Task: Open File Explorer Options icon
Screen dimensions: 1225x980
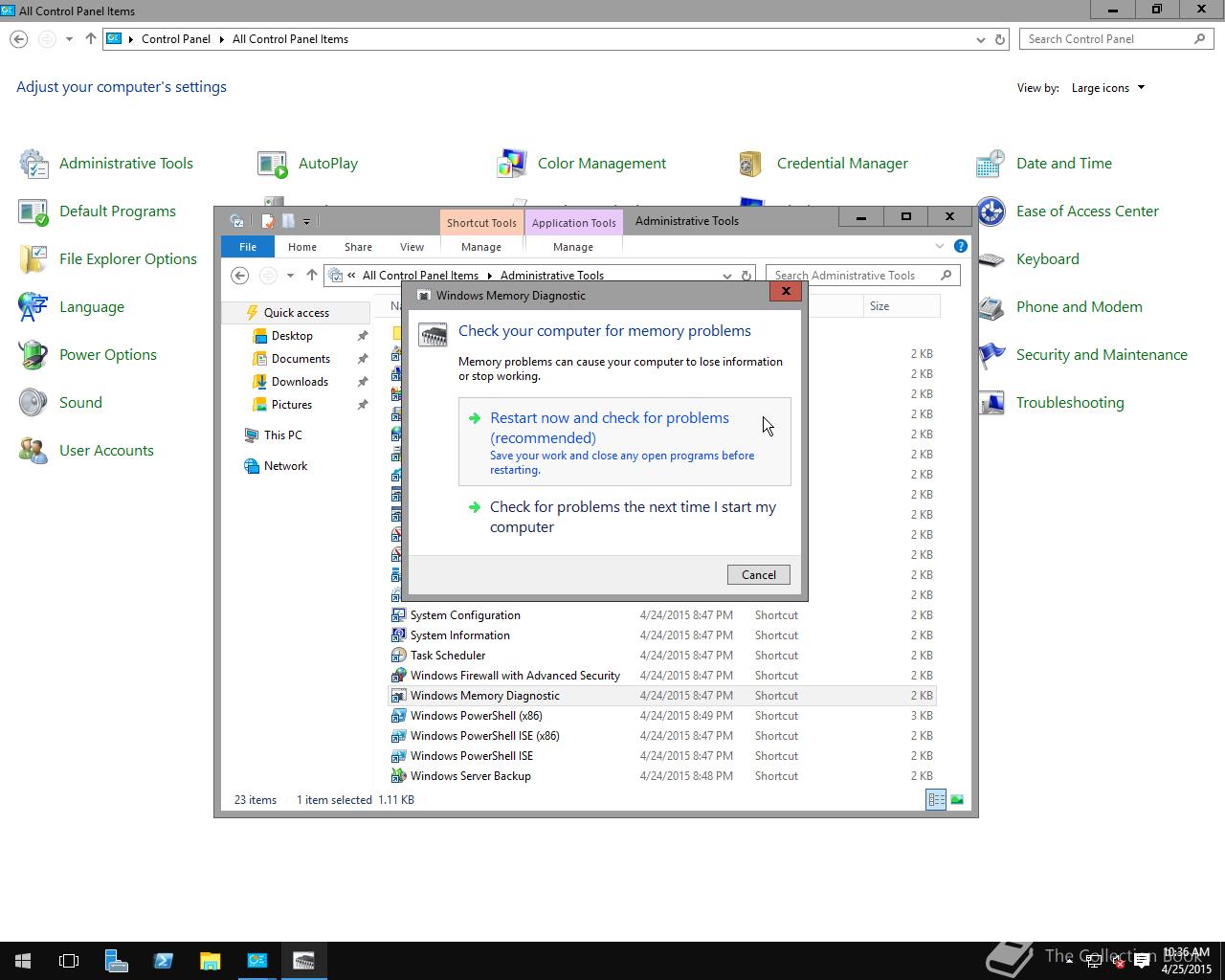Action: click(x=107, y=259)
